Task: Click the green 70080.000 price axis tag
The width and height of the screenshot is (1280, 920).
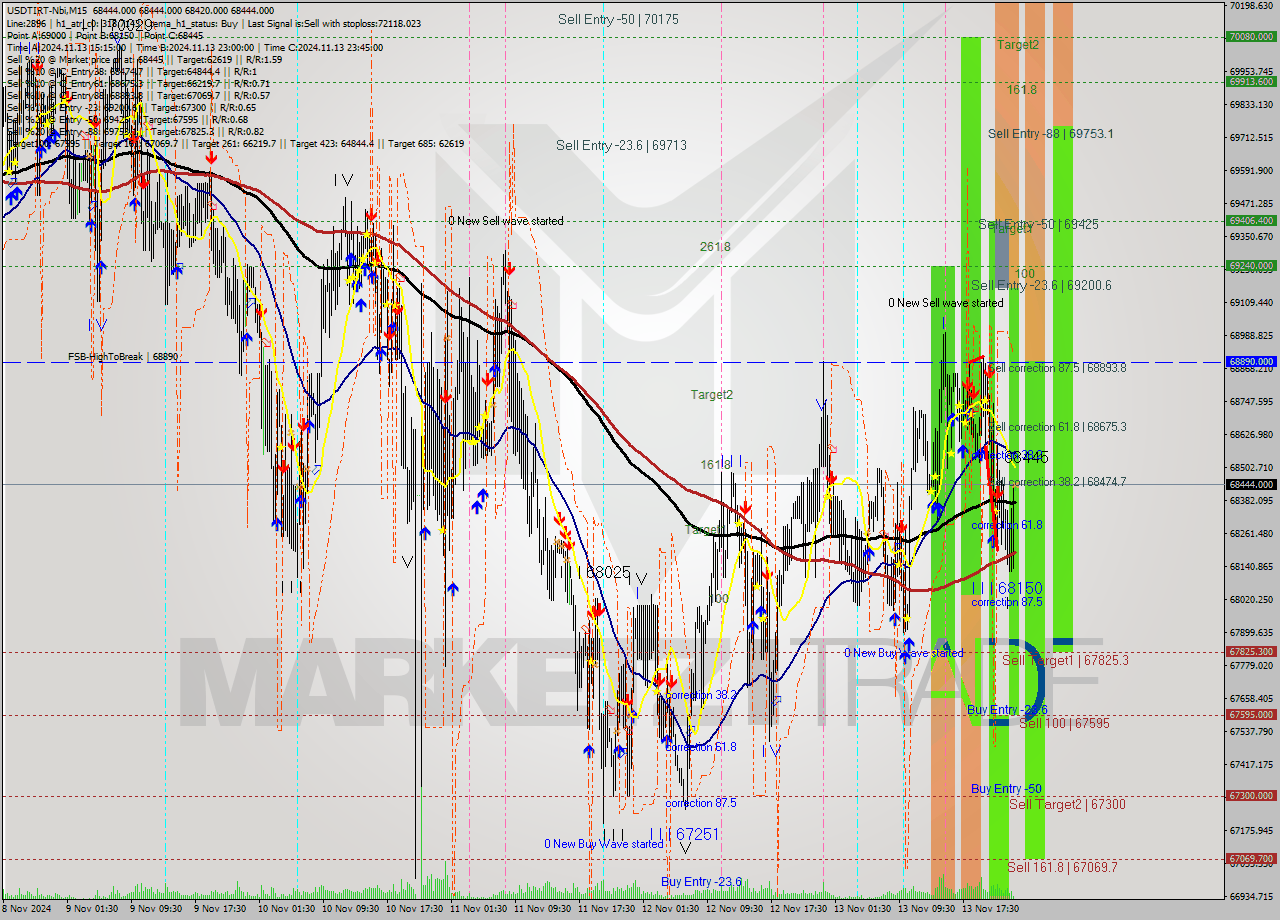Action: coord(1251,36)
